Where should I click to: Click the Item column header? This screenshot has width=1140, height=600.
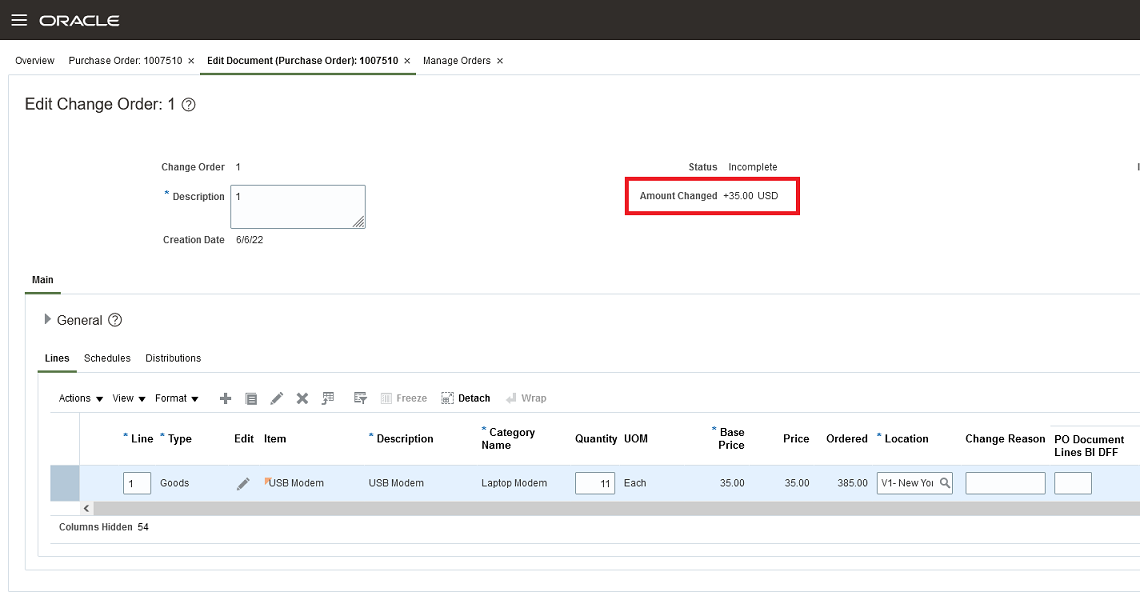pyautogui.click(x=275, y=439)
